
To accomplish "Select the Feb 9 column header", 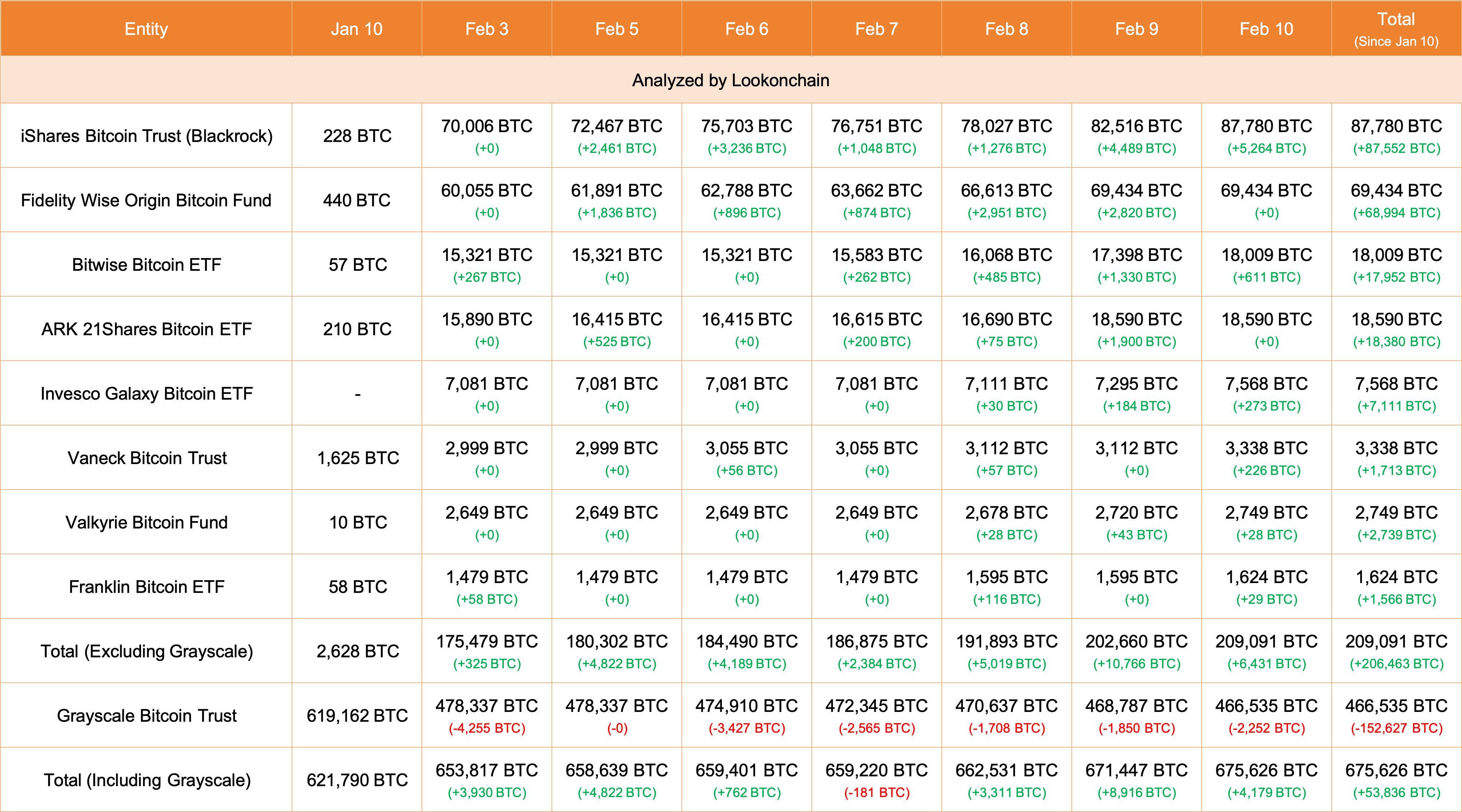I will click(1136, 29).
